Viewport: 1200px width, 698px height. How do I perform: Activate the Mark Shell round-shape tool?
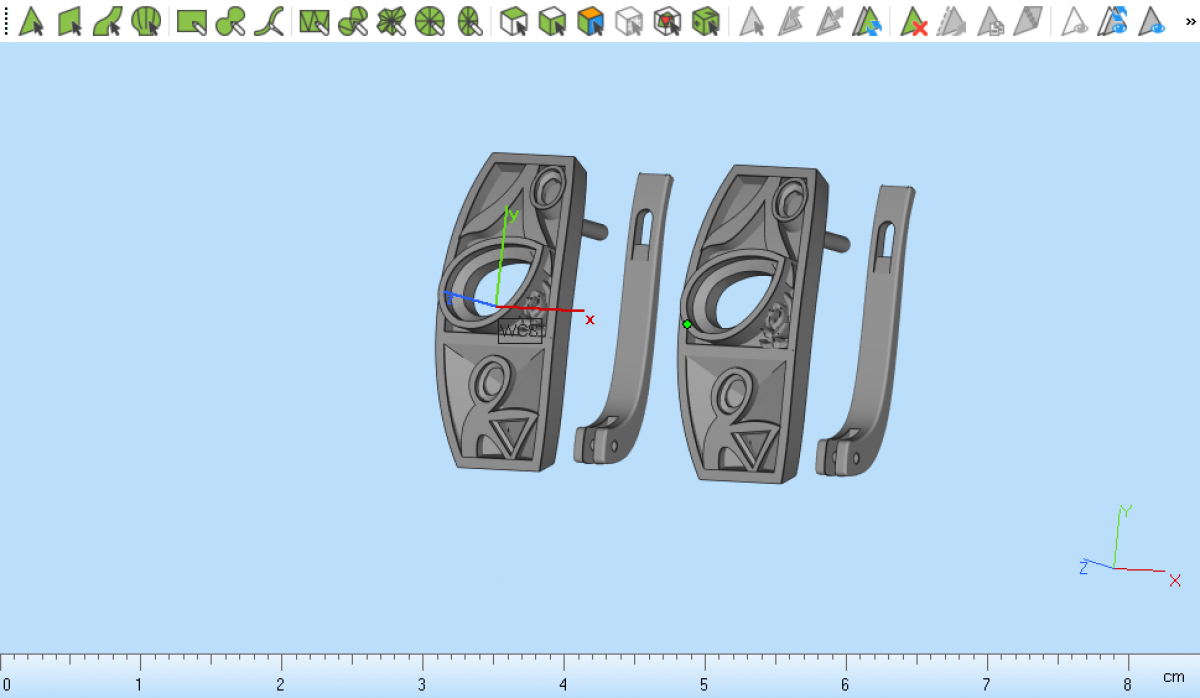146,20
